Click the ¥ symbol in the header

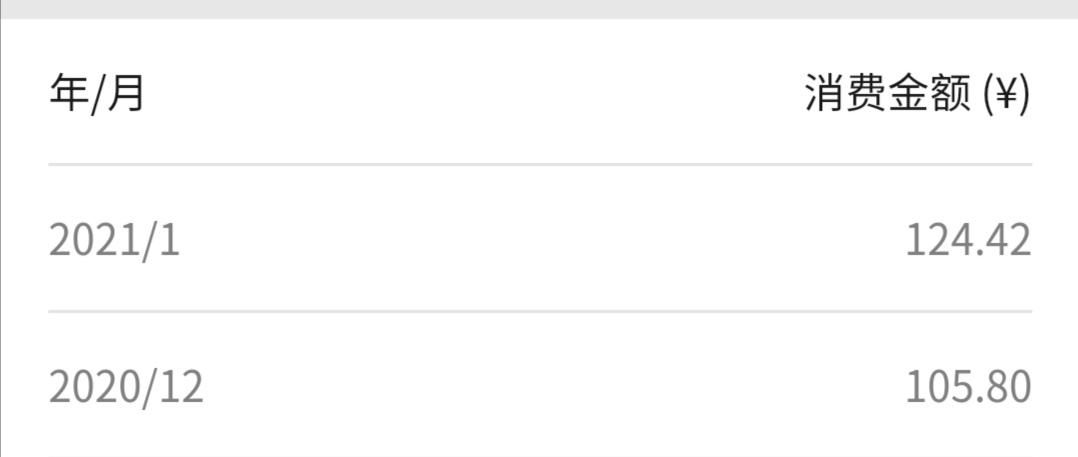pos(1006,94)
